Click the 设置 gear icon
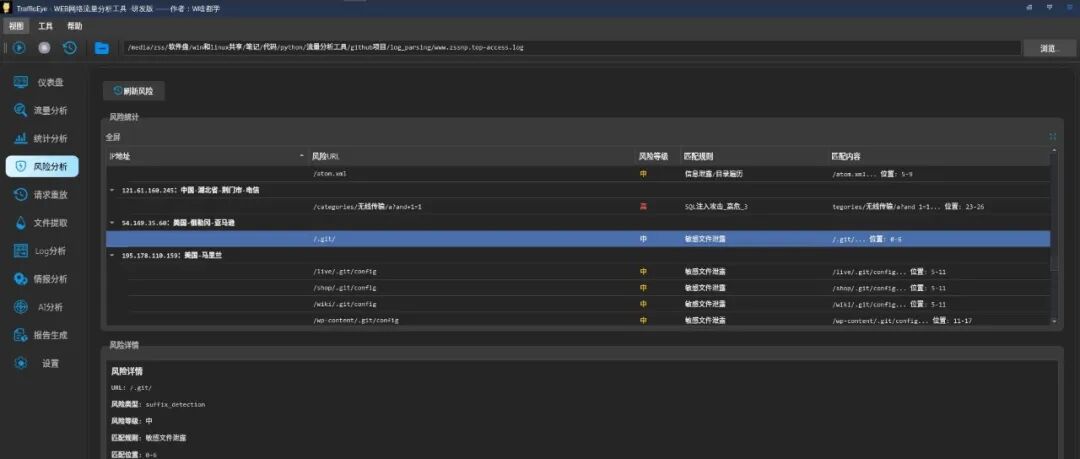 21,363
